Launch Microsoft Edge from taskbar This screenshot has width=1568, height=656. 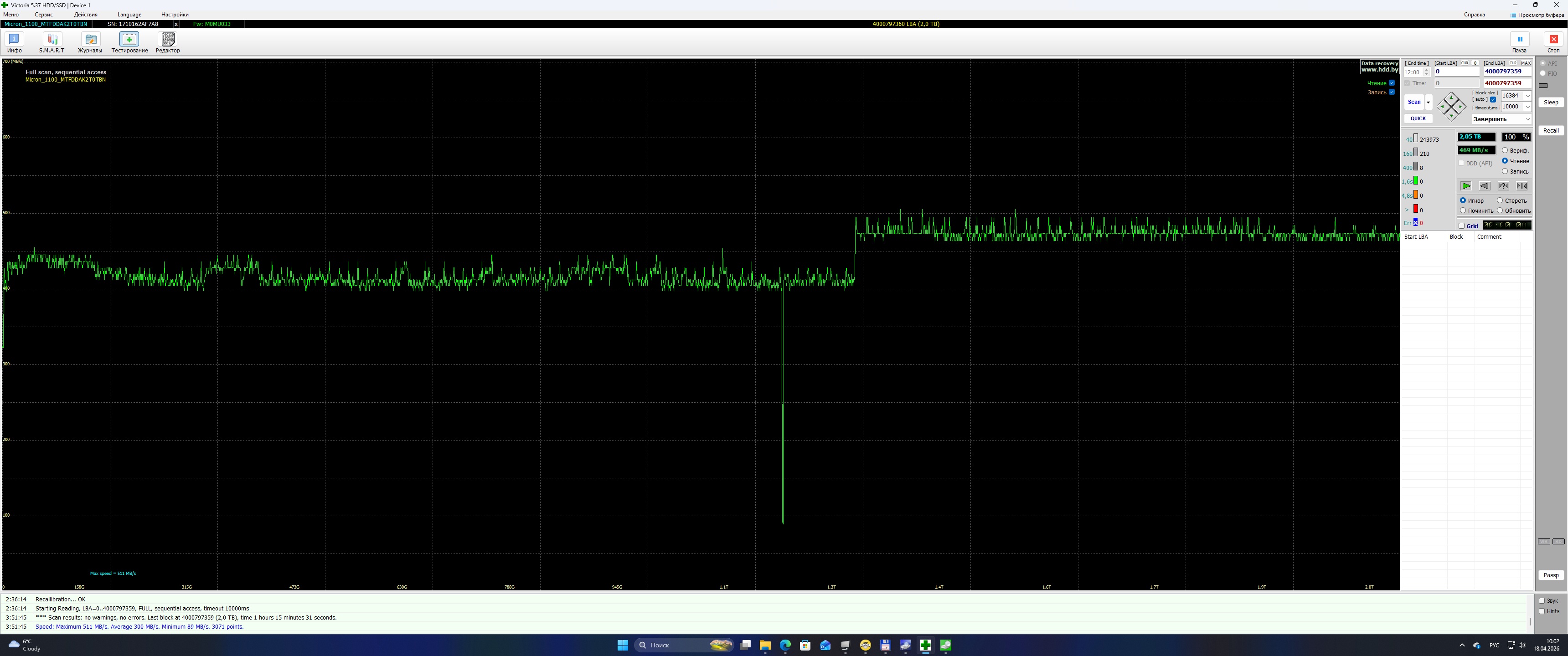click(x=785, y=645)
